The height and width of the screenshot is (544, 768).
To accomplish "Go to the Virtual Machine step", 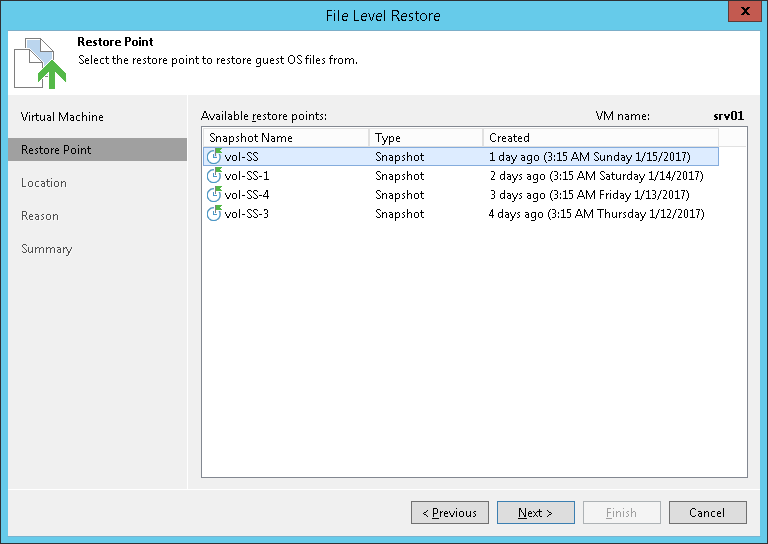I will click(62, 117).
